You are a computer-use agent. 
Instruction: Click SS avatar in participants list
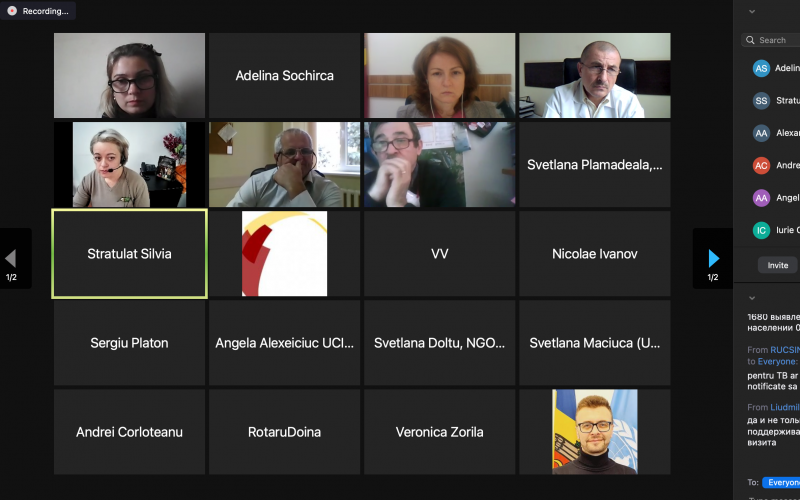[761, 101]
